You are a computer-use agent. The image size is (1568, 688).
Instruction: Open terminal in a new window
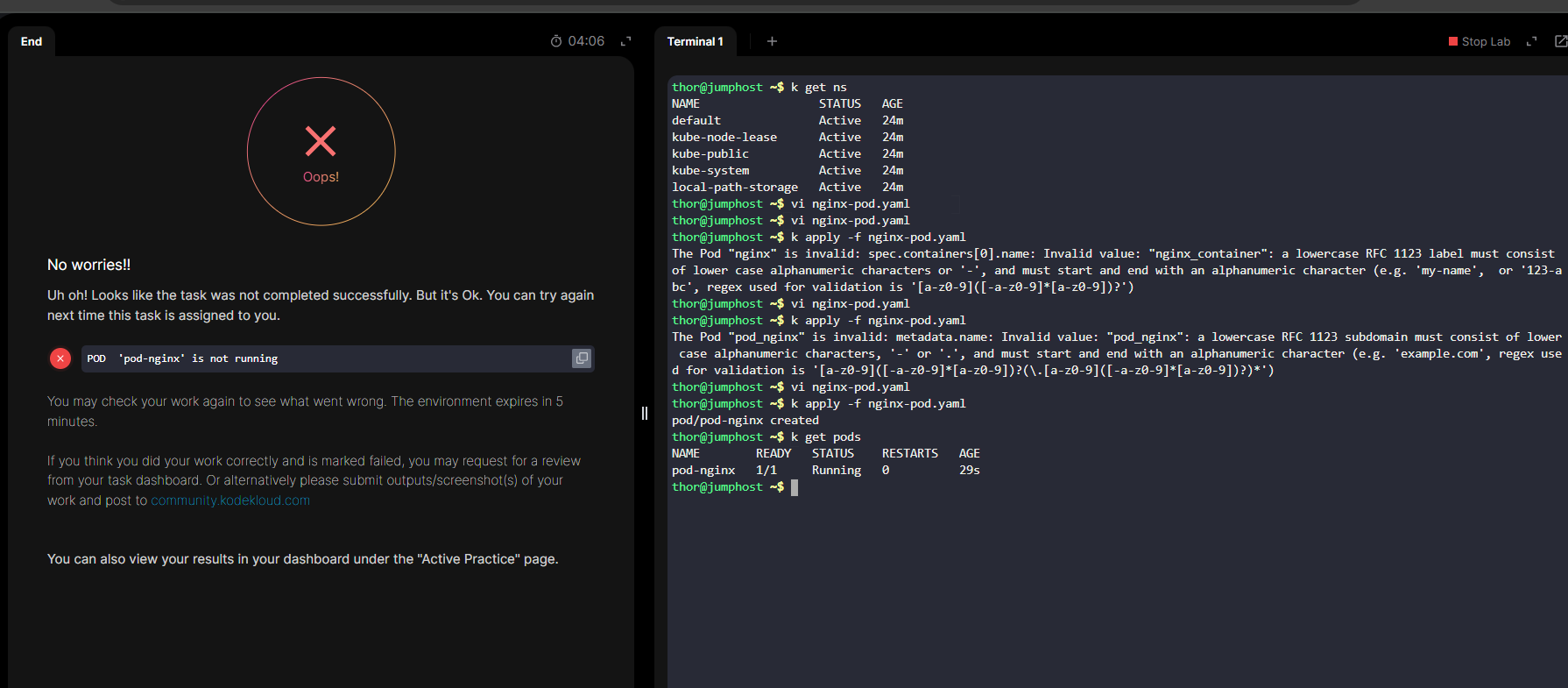(x=1560, y=41)
